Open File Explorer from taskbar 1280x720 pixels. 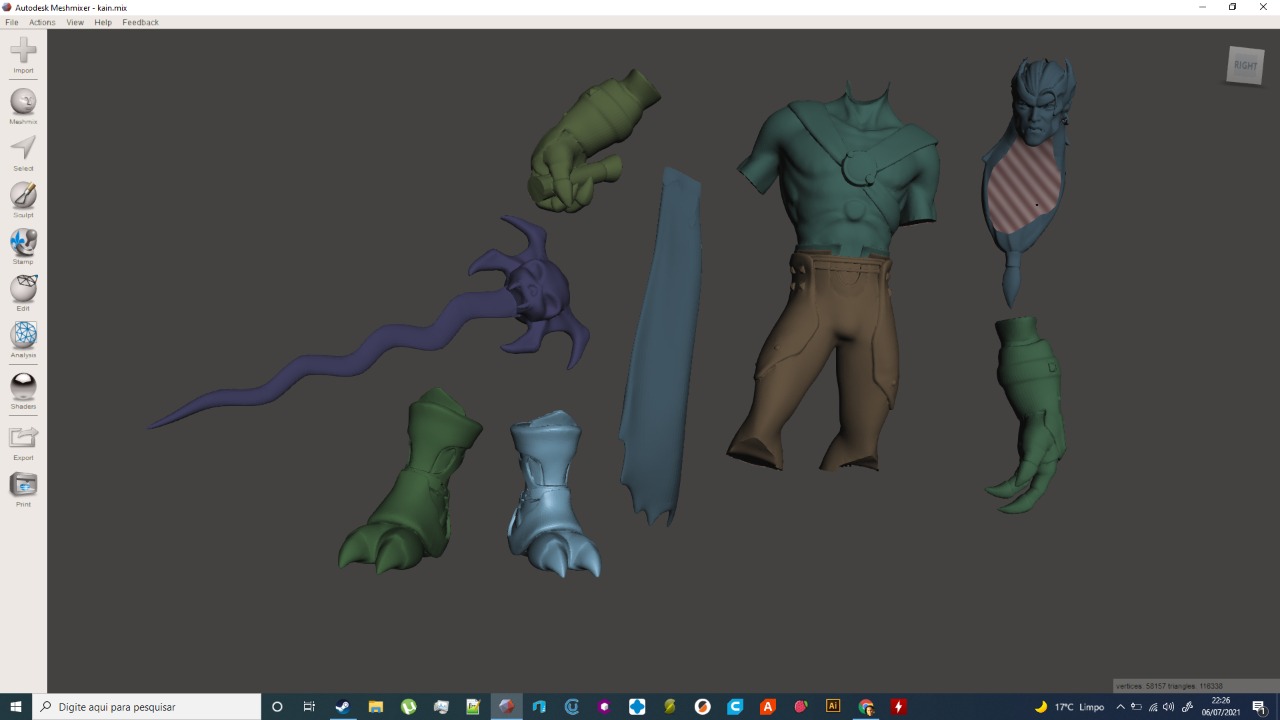point(375,707)
